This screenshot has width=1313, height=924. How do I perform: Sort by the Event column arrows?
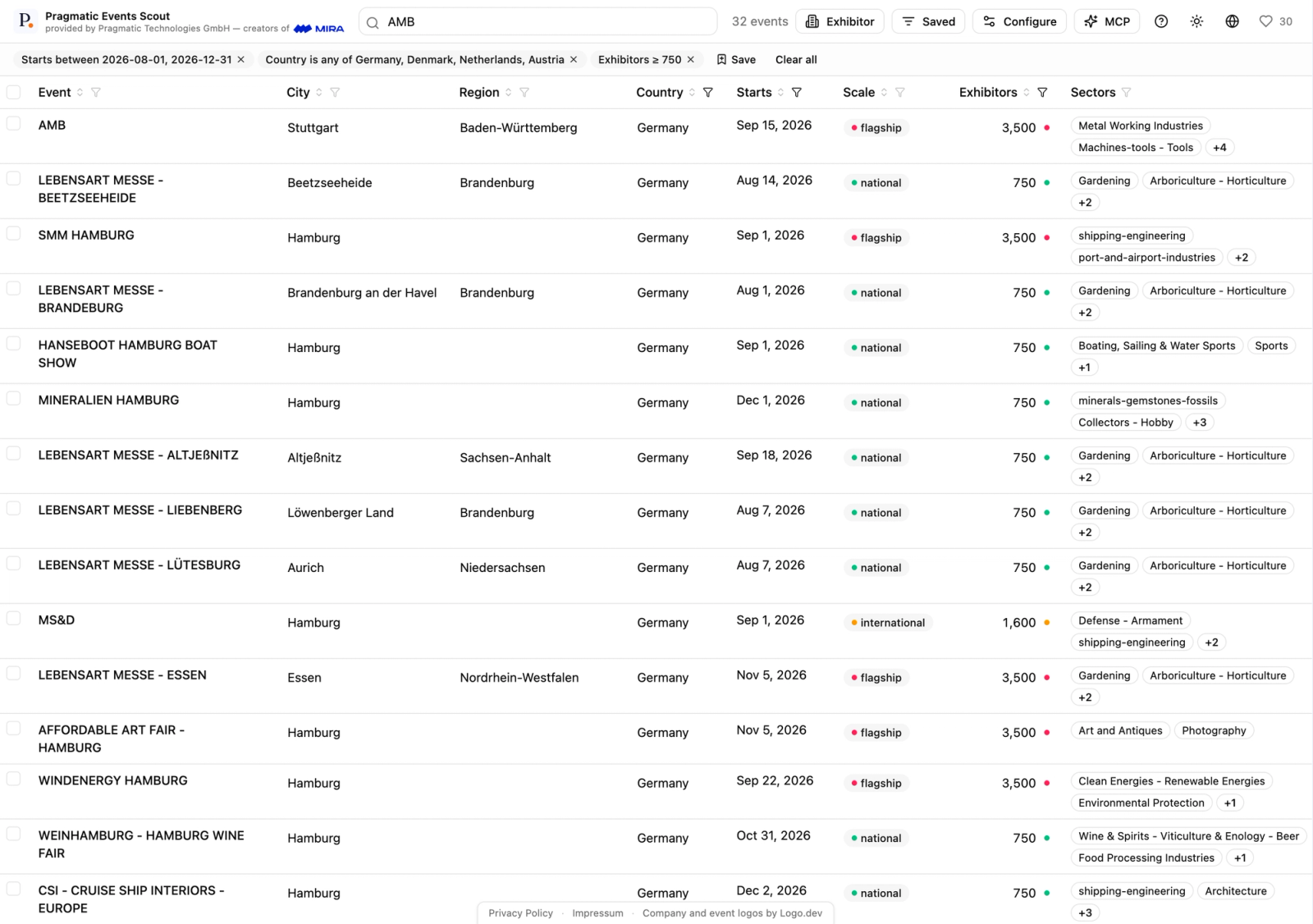[x=80, y=93]
